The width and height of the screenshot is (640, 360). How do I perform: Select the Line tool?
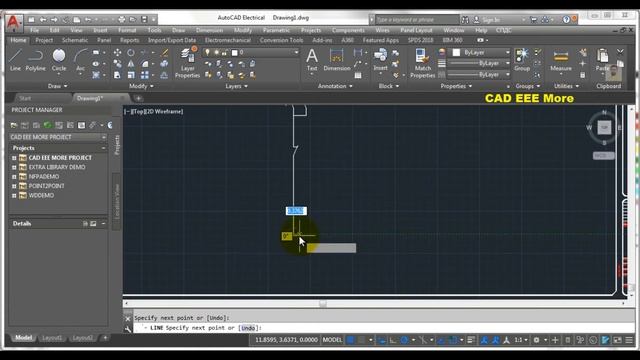15,60
